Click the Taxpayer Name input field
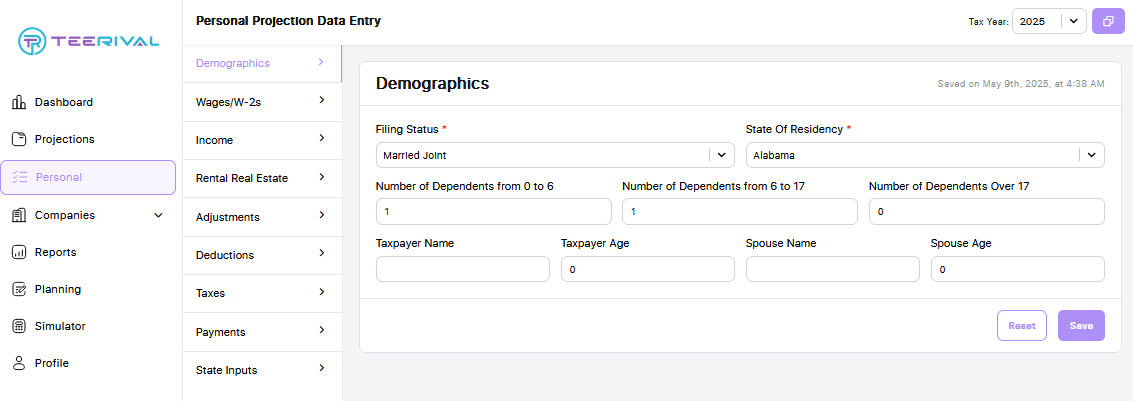 [462, 270]
